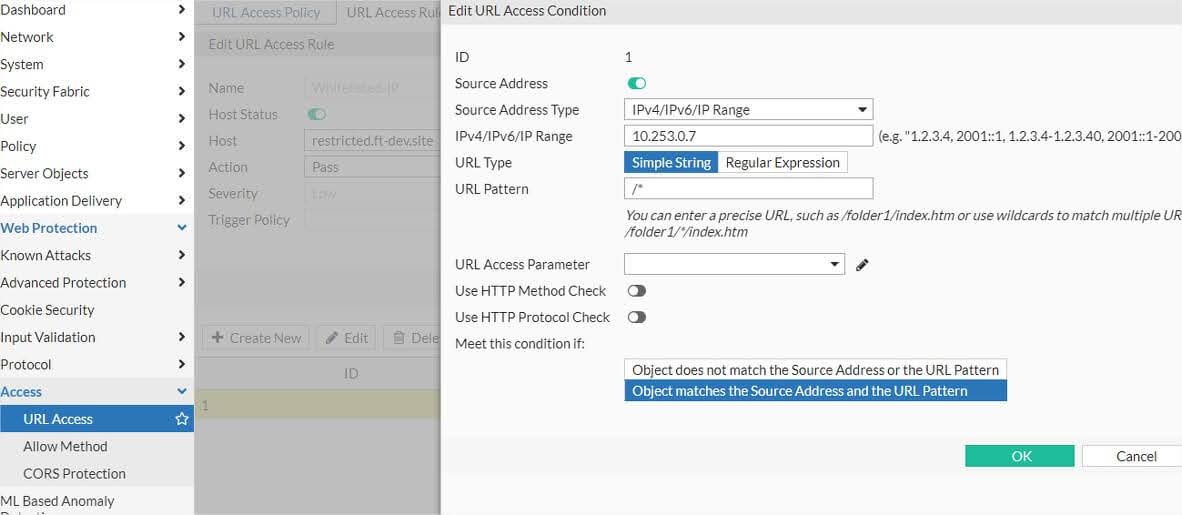
Task: Star the URL Access menu entry
Action: coord(182,418)
